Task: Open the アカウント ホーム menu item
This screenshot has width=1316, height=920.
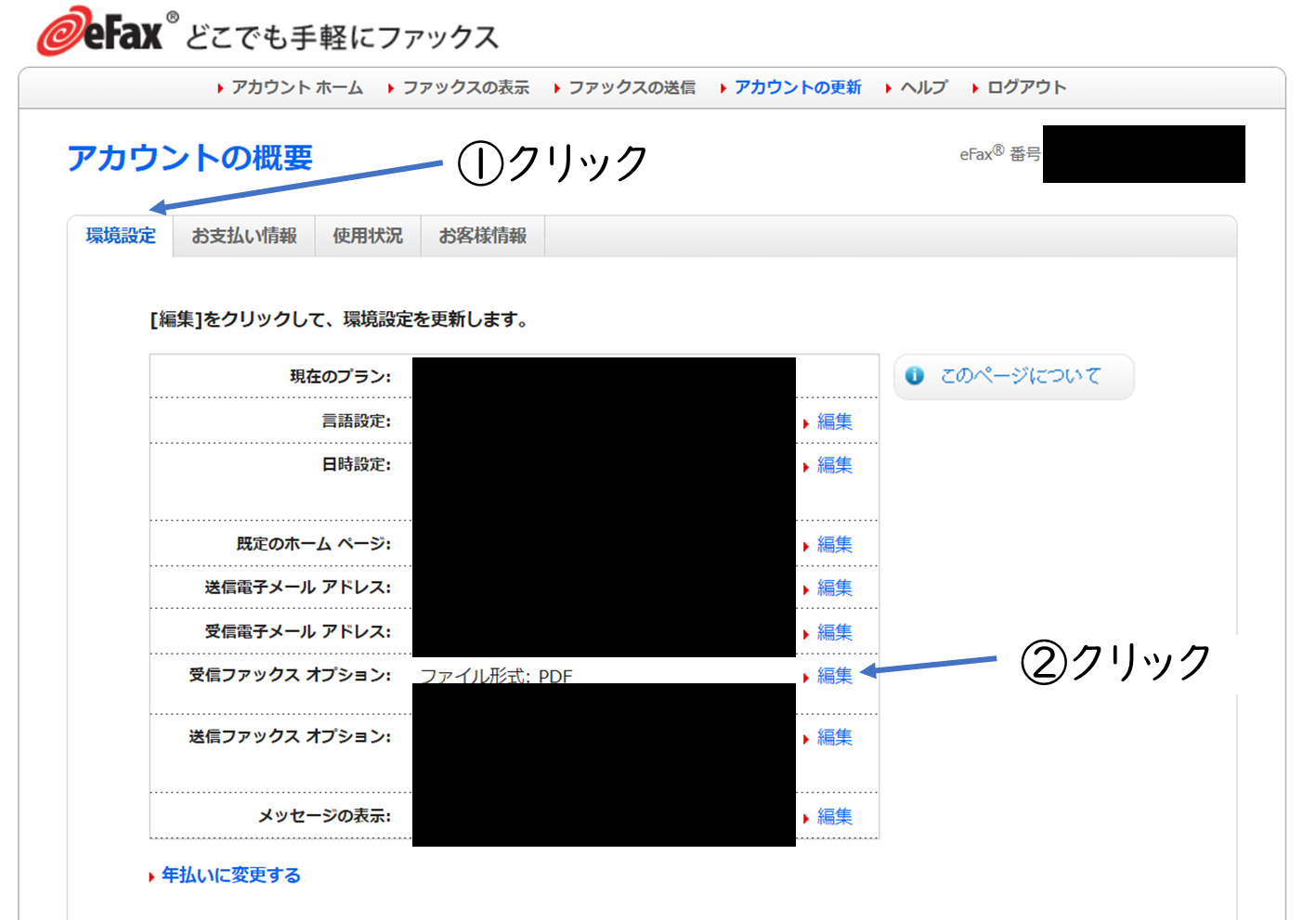Action: 296,87
